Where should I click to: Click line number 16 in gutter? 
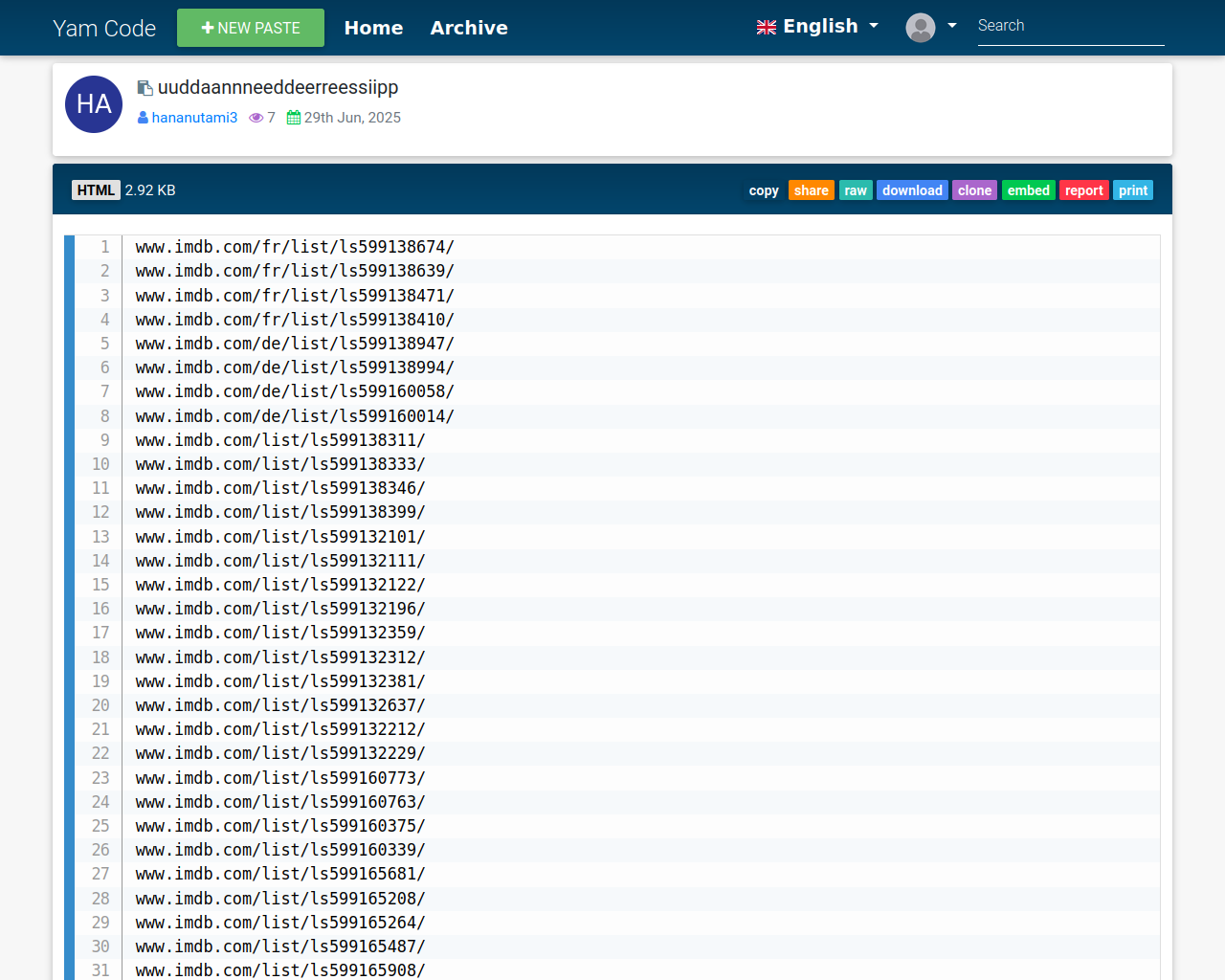coord(100,609)
